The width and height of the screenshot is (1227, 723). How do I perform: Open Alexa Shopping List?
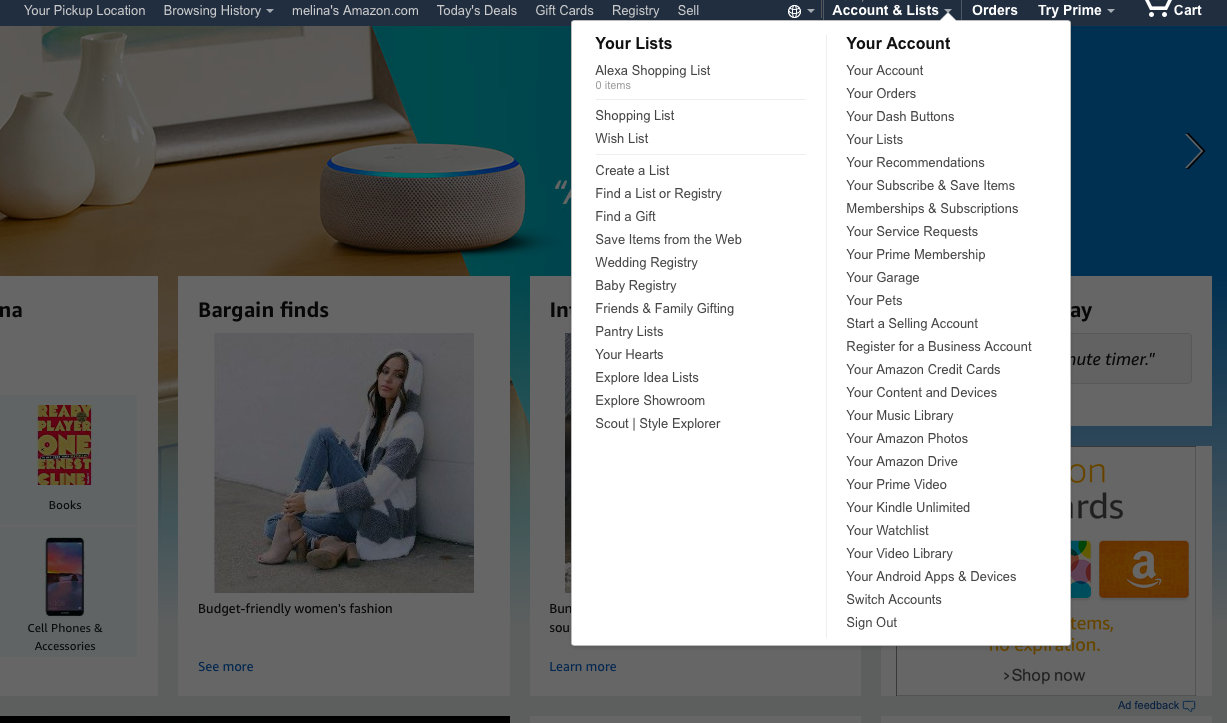click(x=653, y=70)
